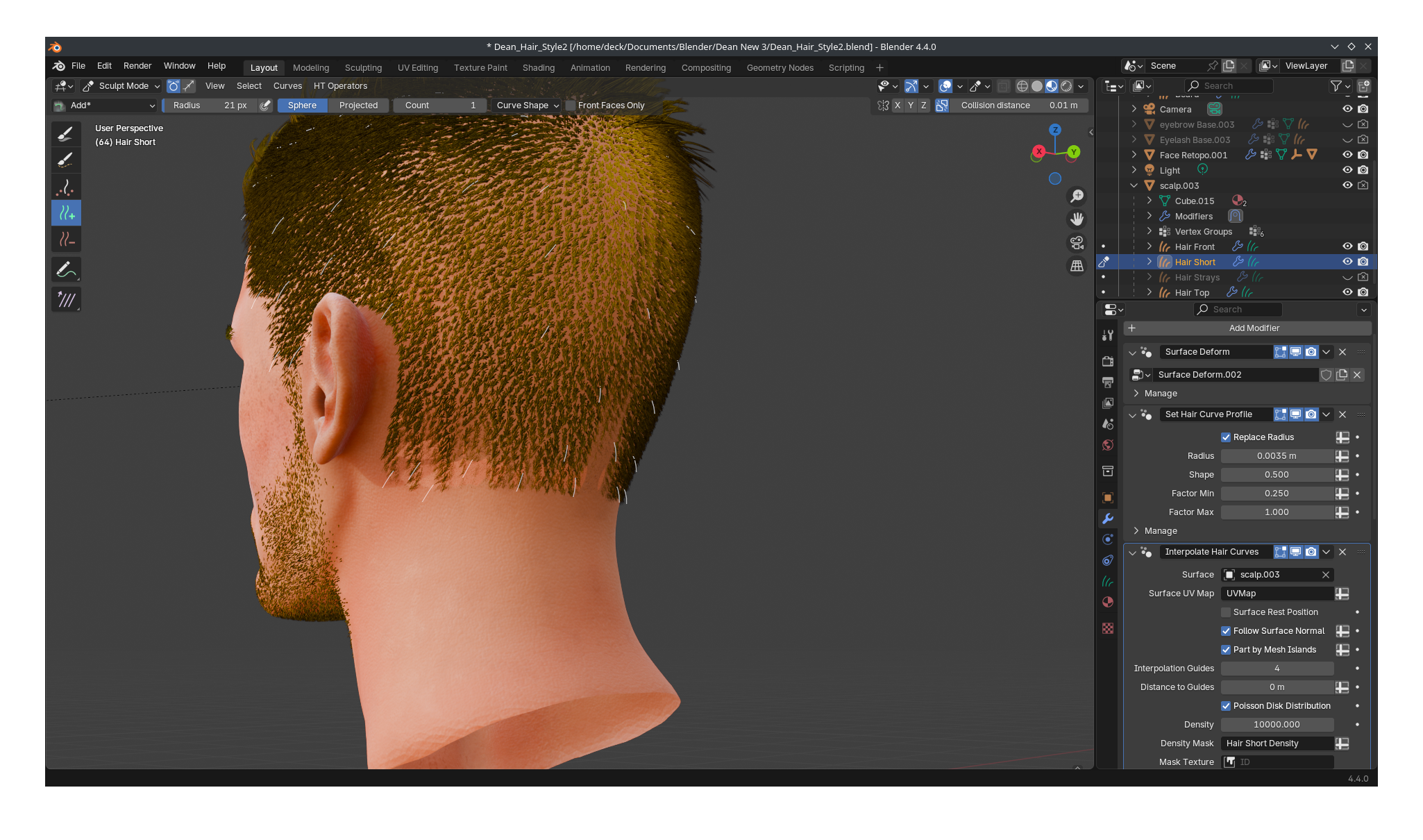This screenshot has width=1423, height=840.
Task: Click the zoom magnifier viewport icon
Action: tap(1077, 196)
